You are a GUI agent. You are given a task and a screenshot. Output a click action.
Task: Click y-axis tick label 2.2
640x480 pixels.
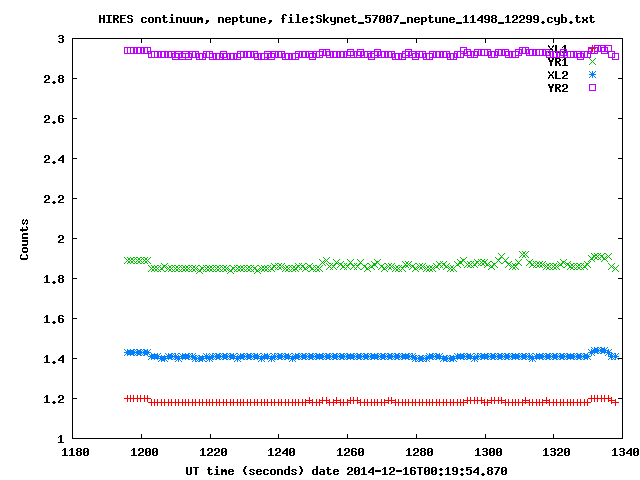(x=54, y=199)
